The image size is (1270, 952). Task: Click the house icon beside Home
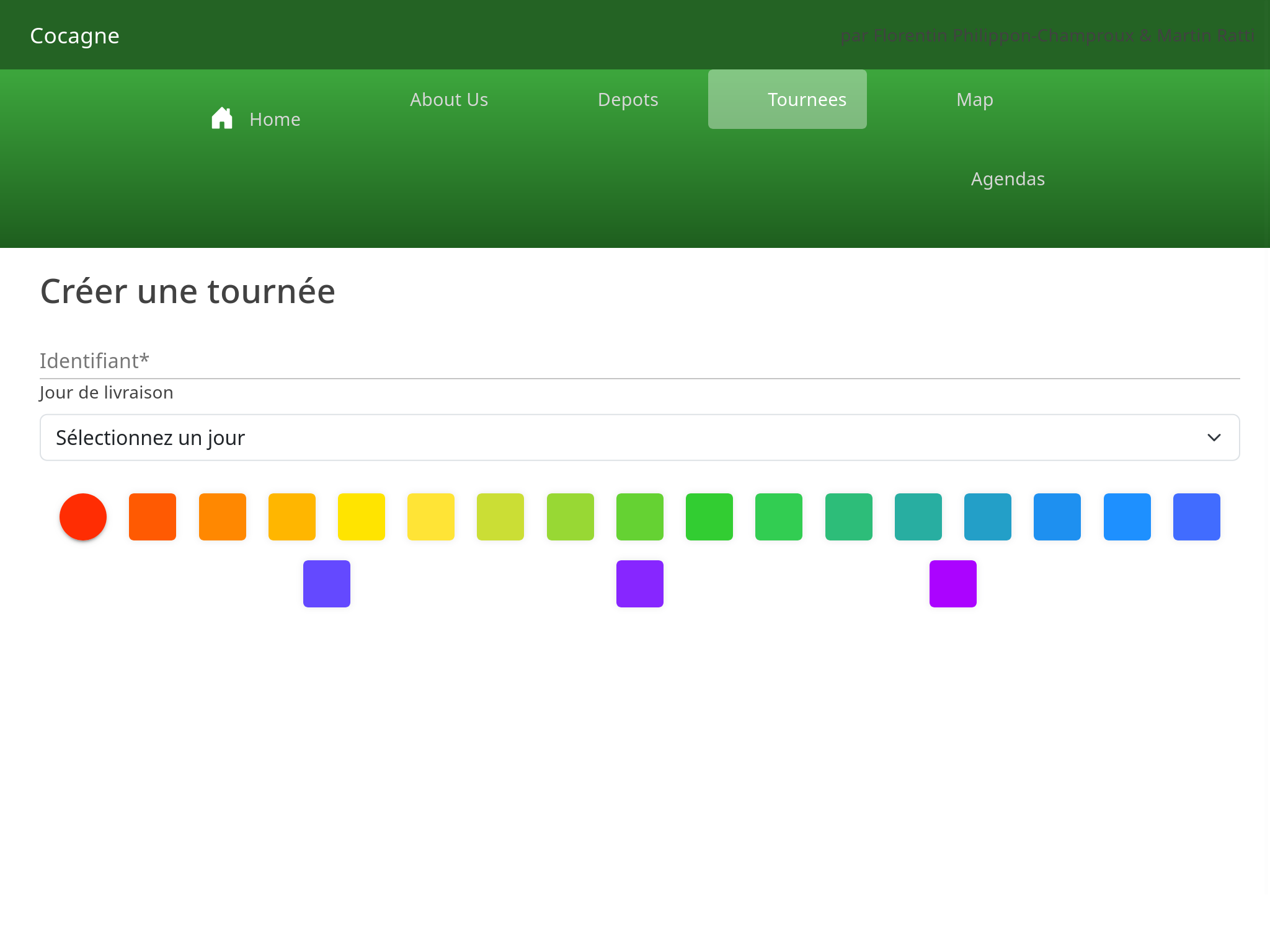(x=222, y=118)
